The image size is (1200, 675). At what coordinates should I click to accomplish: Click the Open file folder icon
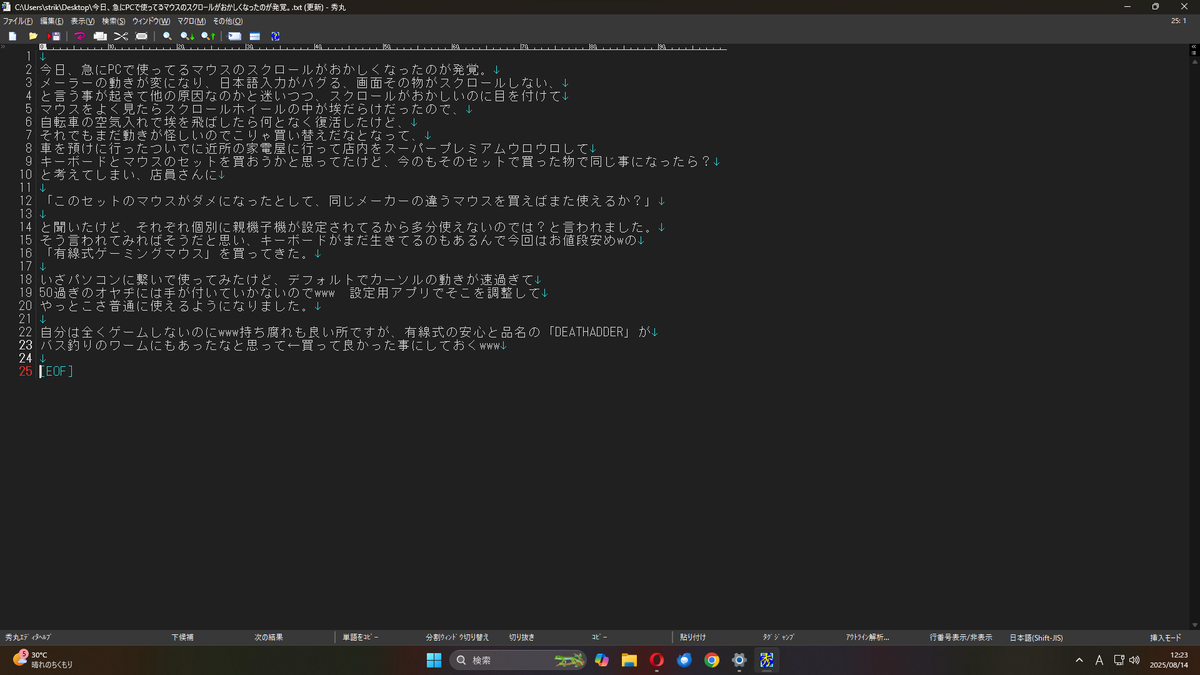(34, 36)
